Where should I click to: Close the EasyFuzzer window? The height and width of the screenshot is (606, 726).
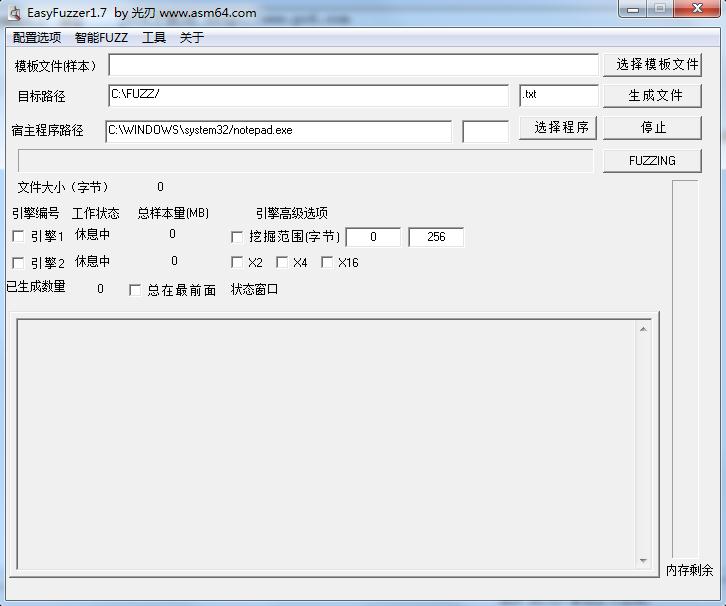(697, 9)
